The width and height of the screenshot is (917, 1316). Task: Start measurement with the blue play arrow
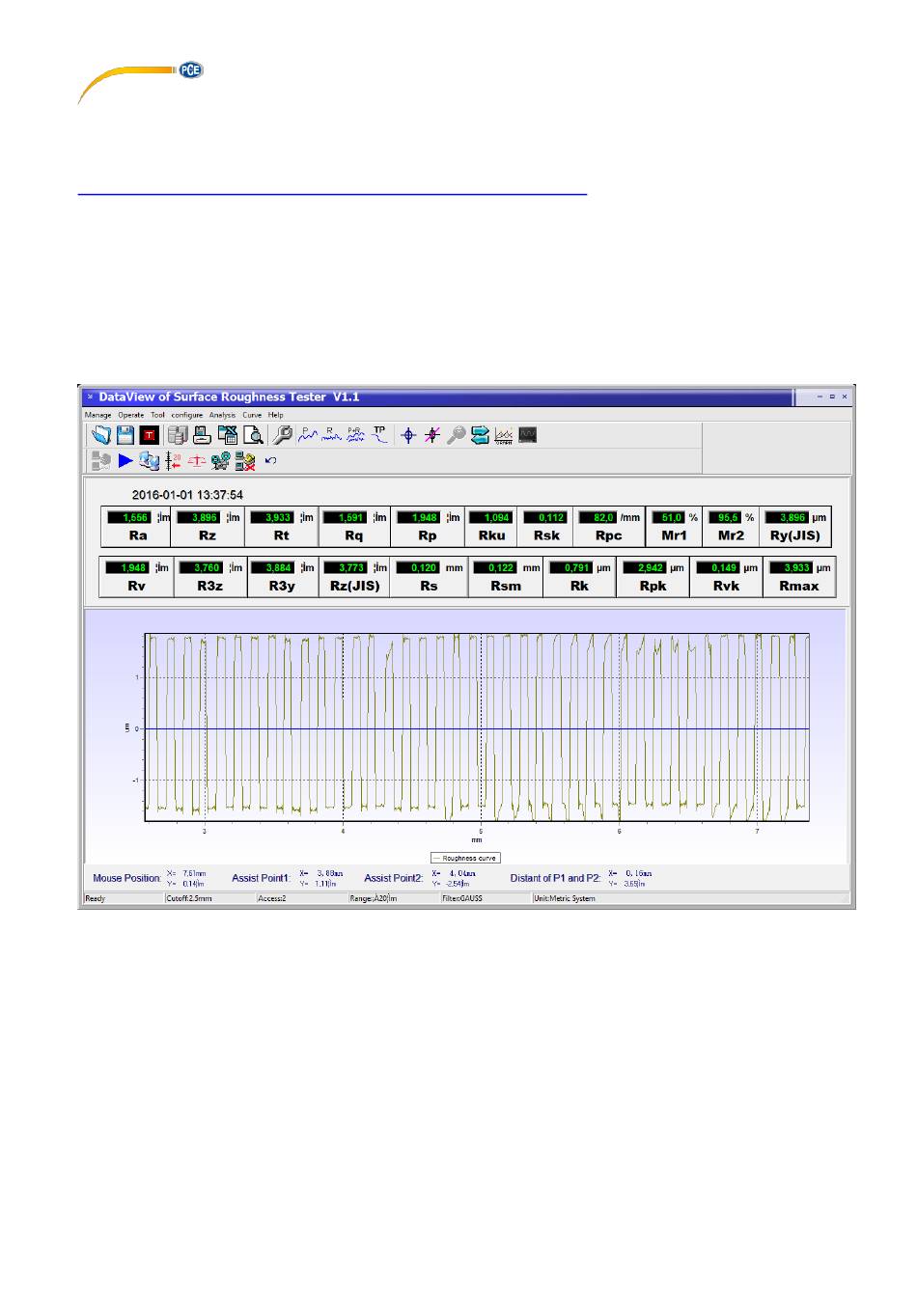(125, 461)
